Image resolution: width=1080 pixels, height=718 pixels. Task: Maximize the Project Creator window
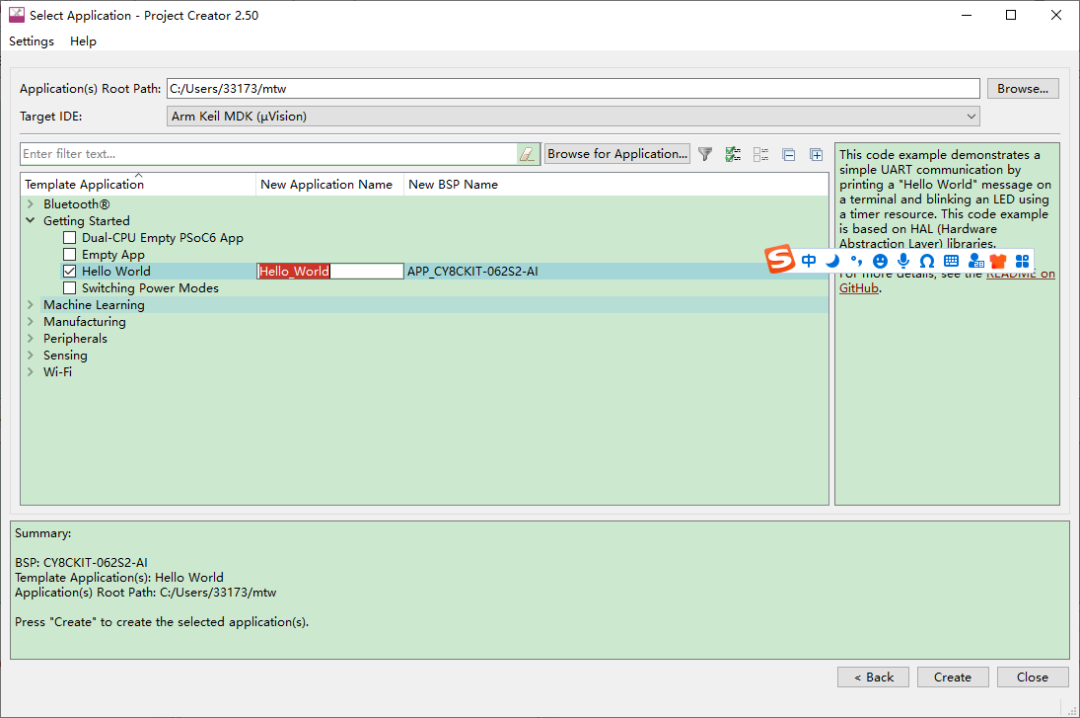click(1011, 15)
